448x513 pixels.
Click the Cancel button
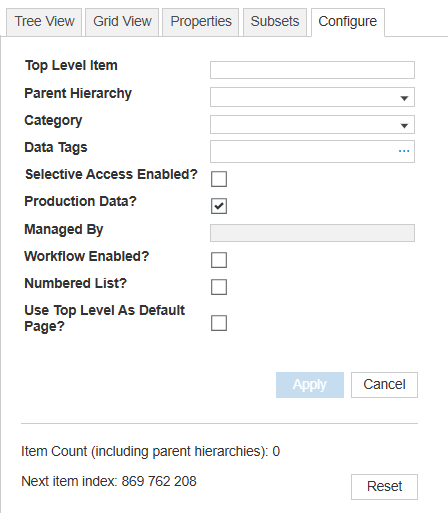384,385
